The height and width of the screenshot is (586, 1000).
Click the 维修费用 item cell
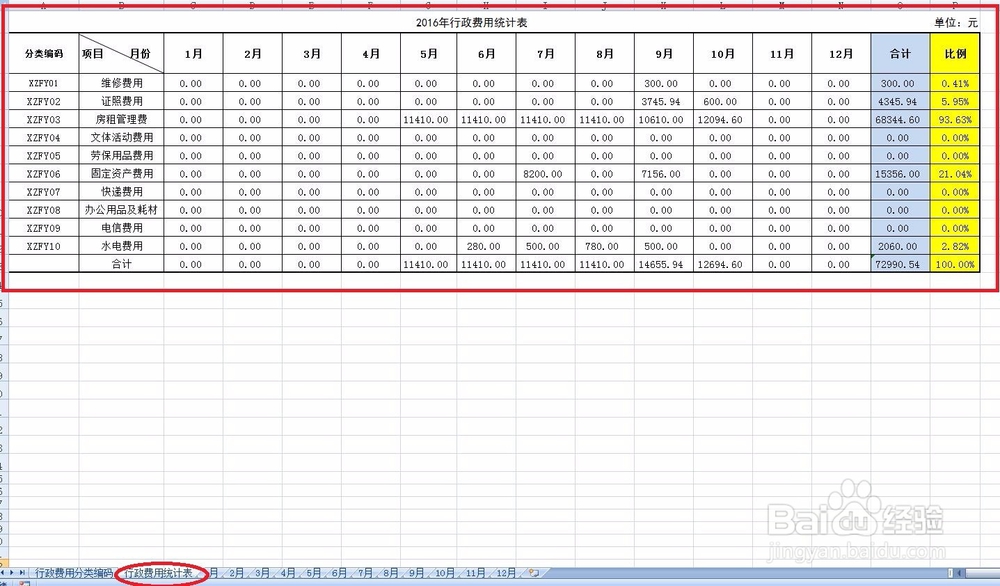pyautogui.click(x=121, y=83)
